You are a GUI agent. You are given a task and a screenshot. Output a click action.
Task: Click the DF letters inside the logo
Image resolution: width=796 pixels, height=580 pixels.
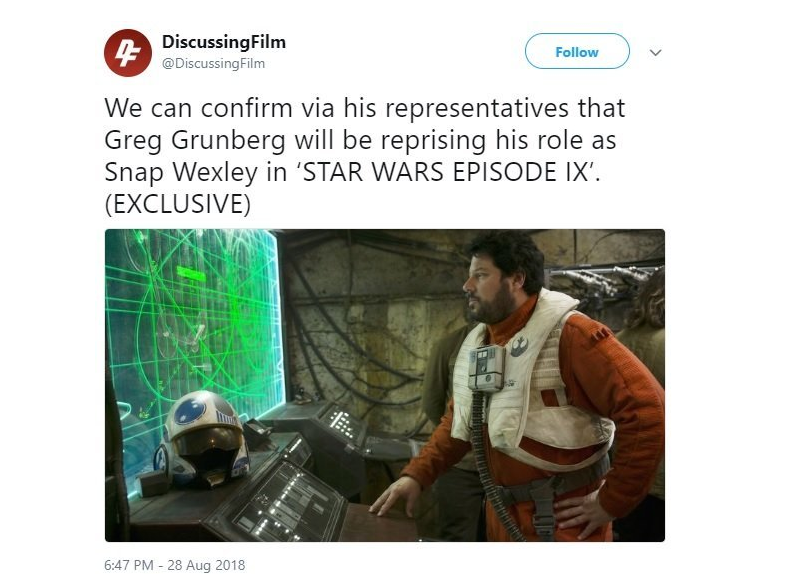pyautogui.click(x=127, y=53)
